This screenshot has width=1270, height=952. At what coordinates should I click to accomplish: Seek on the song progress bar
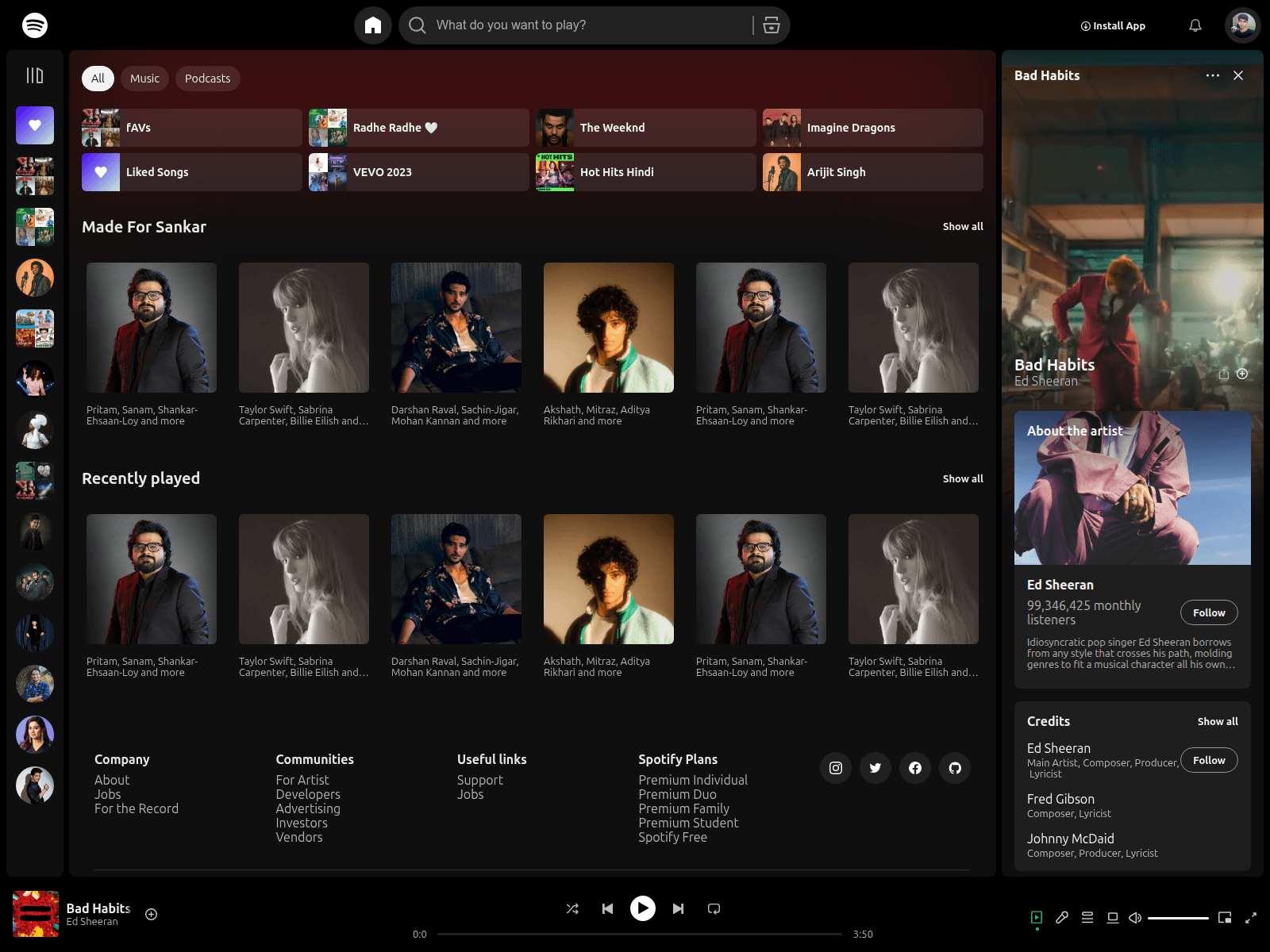(x=639, y=934)
